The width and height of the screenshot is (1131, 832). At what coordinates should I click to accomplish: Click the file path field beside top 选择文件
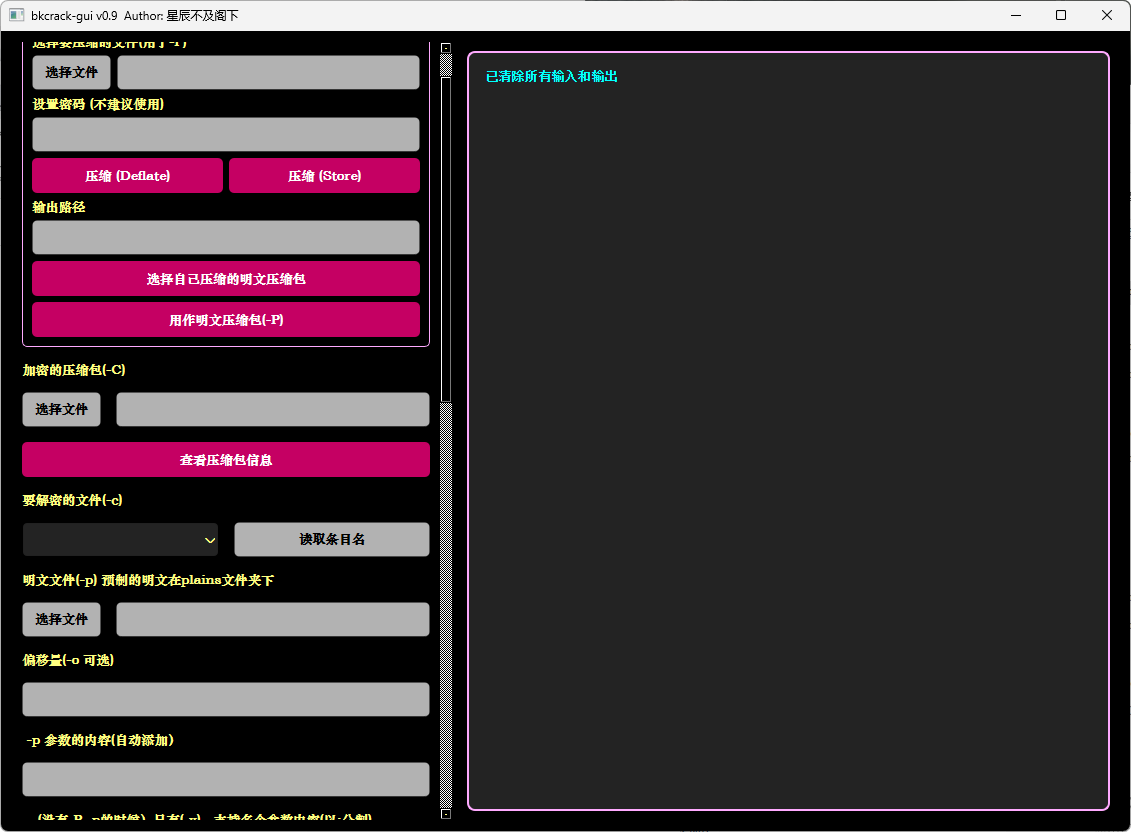coord(268,72)
